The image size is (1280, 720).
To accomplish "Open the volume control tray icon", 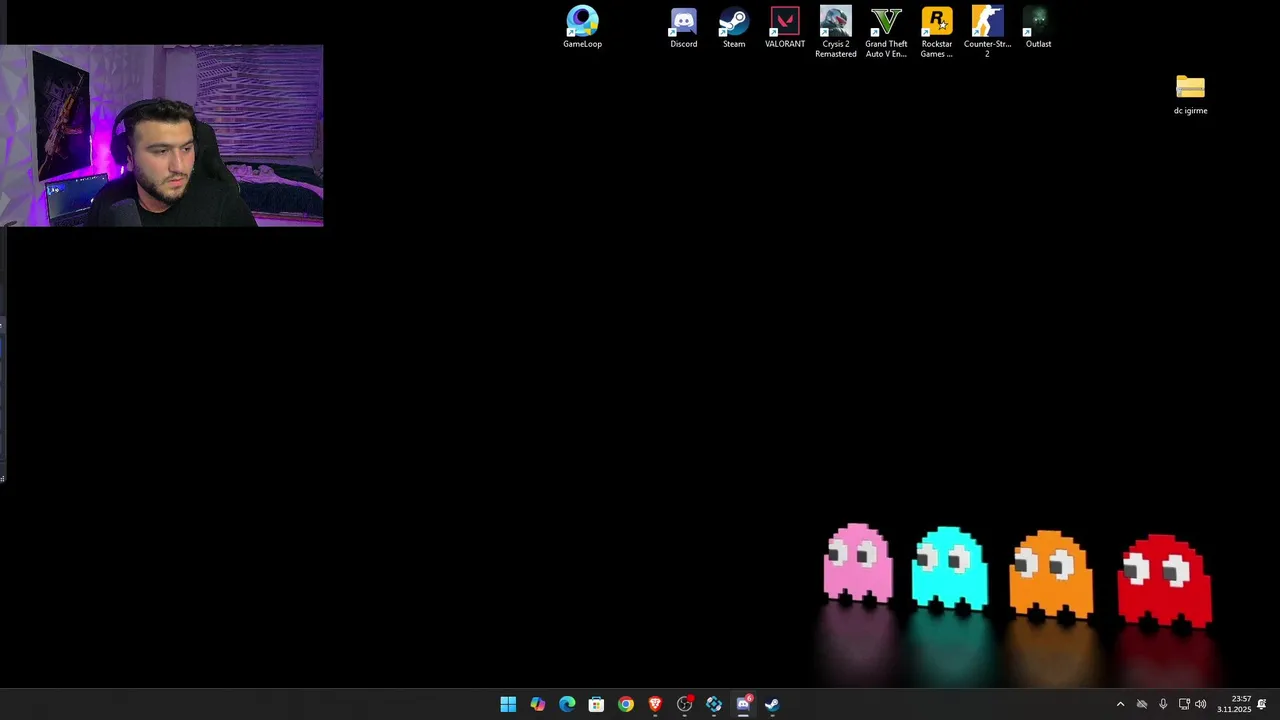I will pyautogui.click(x=1201, y=704).
